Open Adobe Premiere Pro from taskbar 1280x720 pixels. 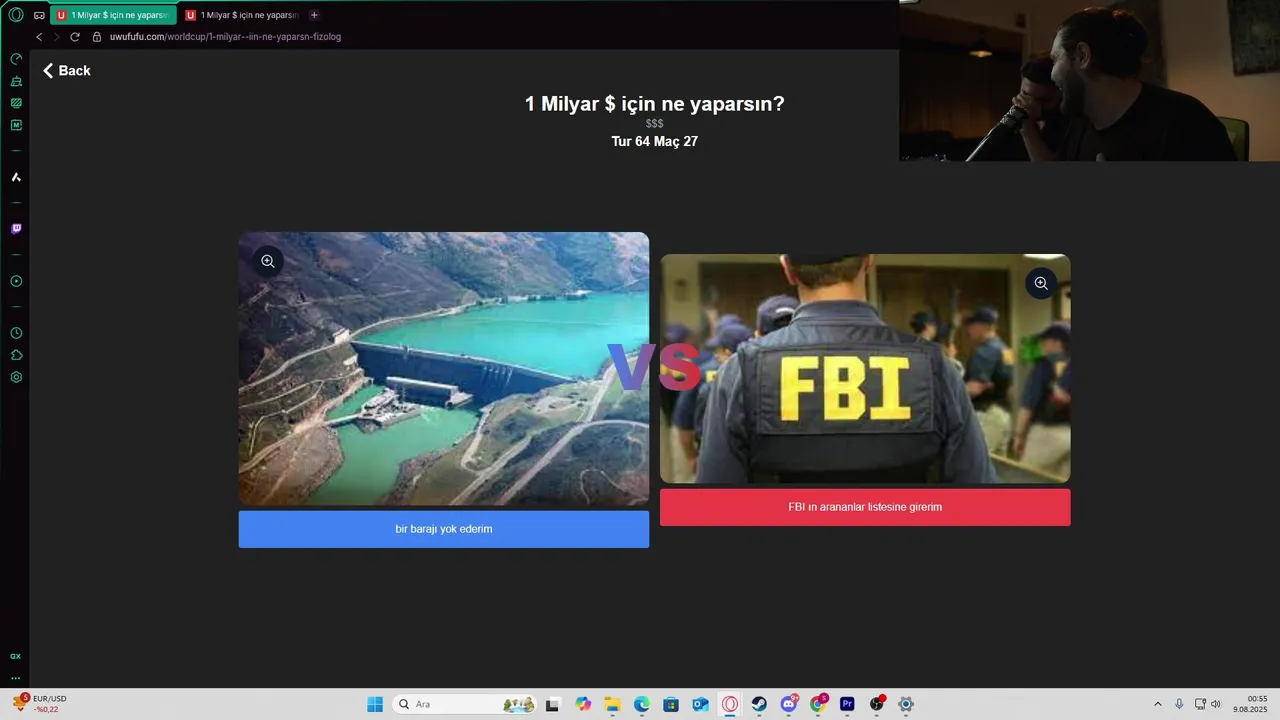pyautogui.click(x=847, y=704)
